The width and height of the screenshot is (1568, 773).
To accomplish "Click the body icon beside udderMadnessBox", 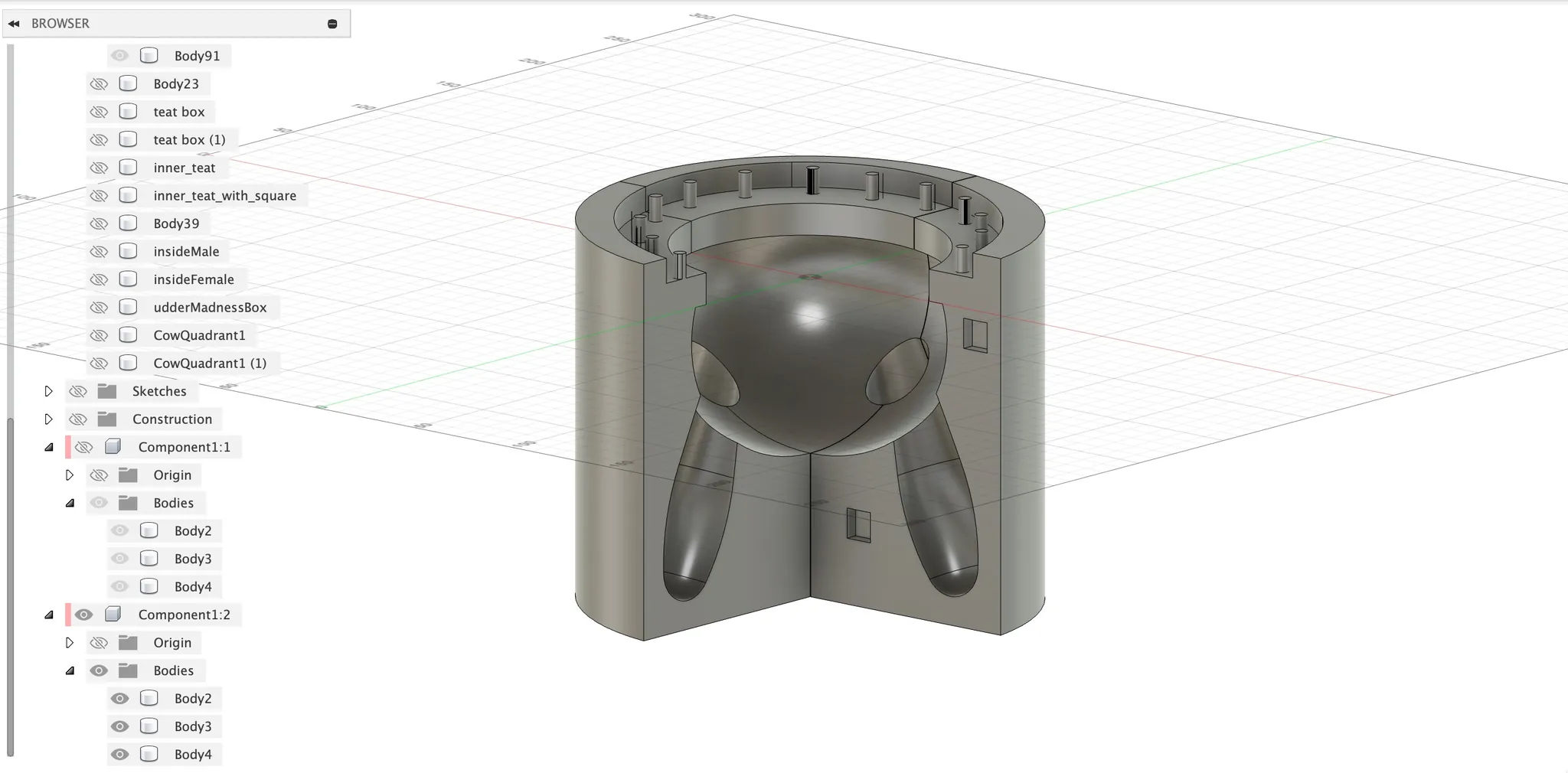I will pyautogui.click(x=129, y=308).
